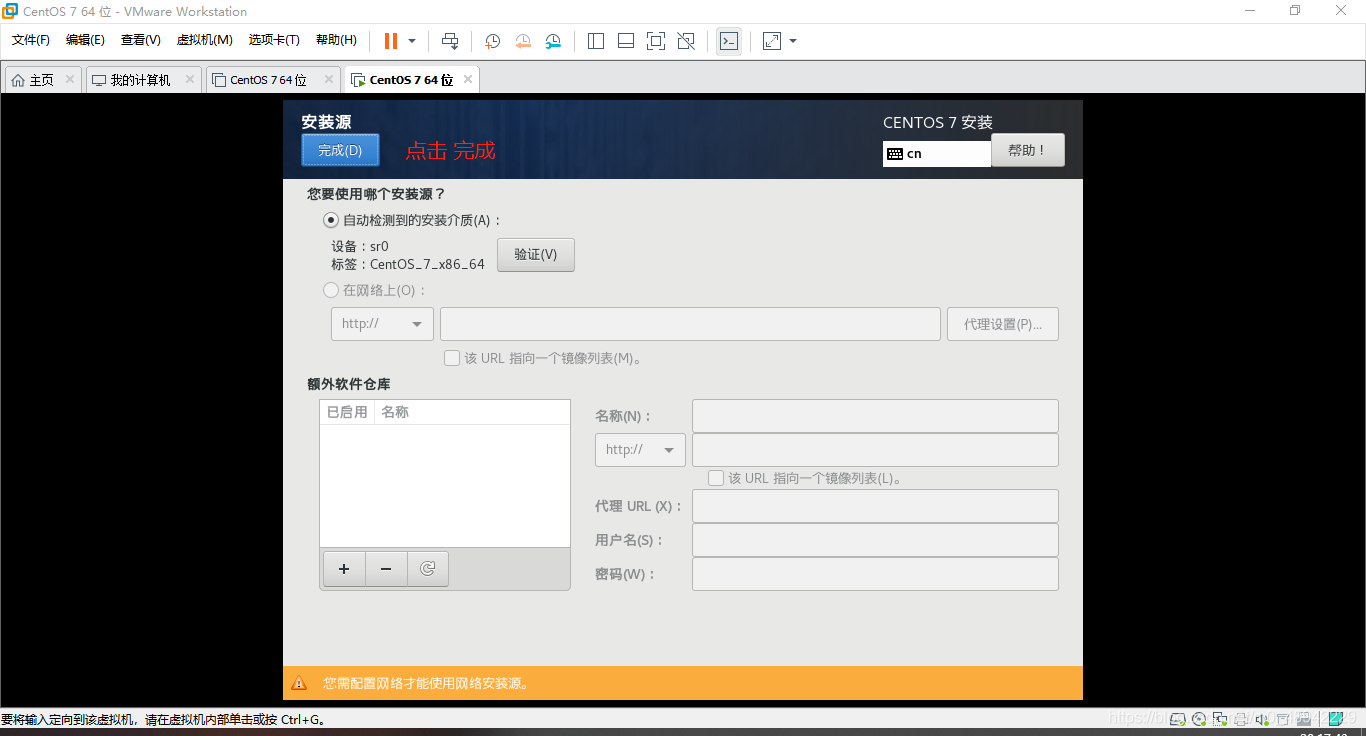Screen dimensions: 1366x736
Task: Click the 标签：CentOS_7_x86_64 label text
Action: tap(408, 265)
